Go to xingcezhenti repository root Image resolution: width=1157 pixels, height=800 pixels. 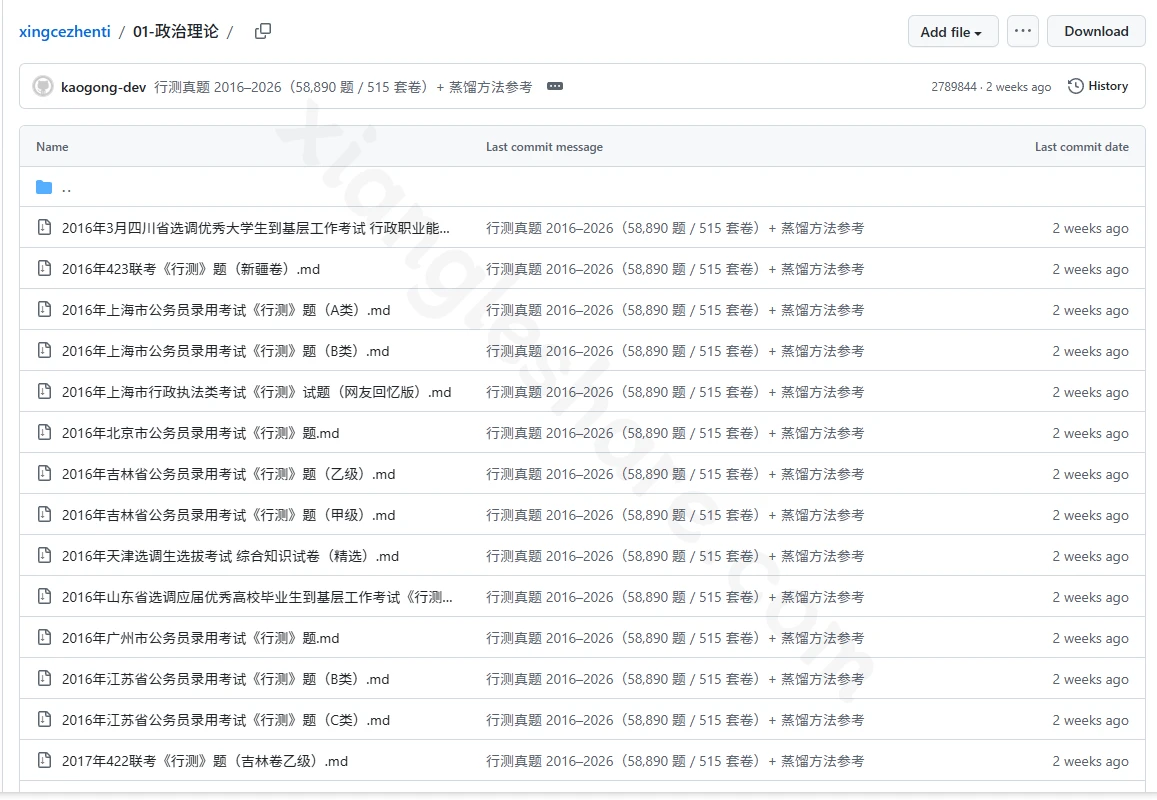[x=64, y=32]
